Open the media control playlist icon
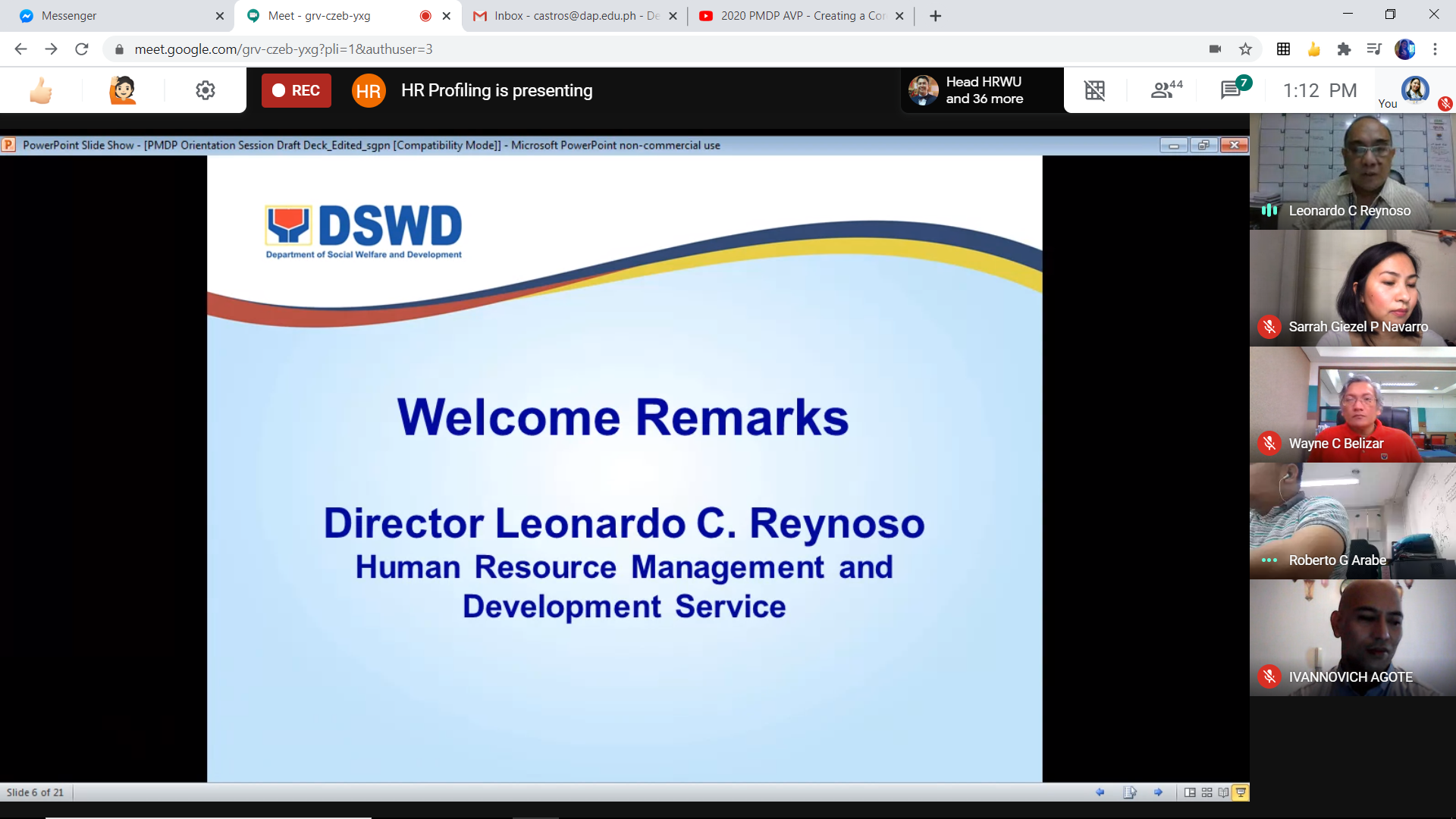The image size is (1456, 819). [1374, 49]
